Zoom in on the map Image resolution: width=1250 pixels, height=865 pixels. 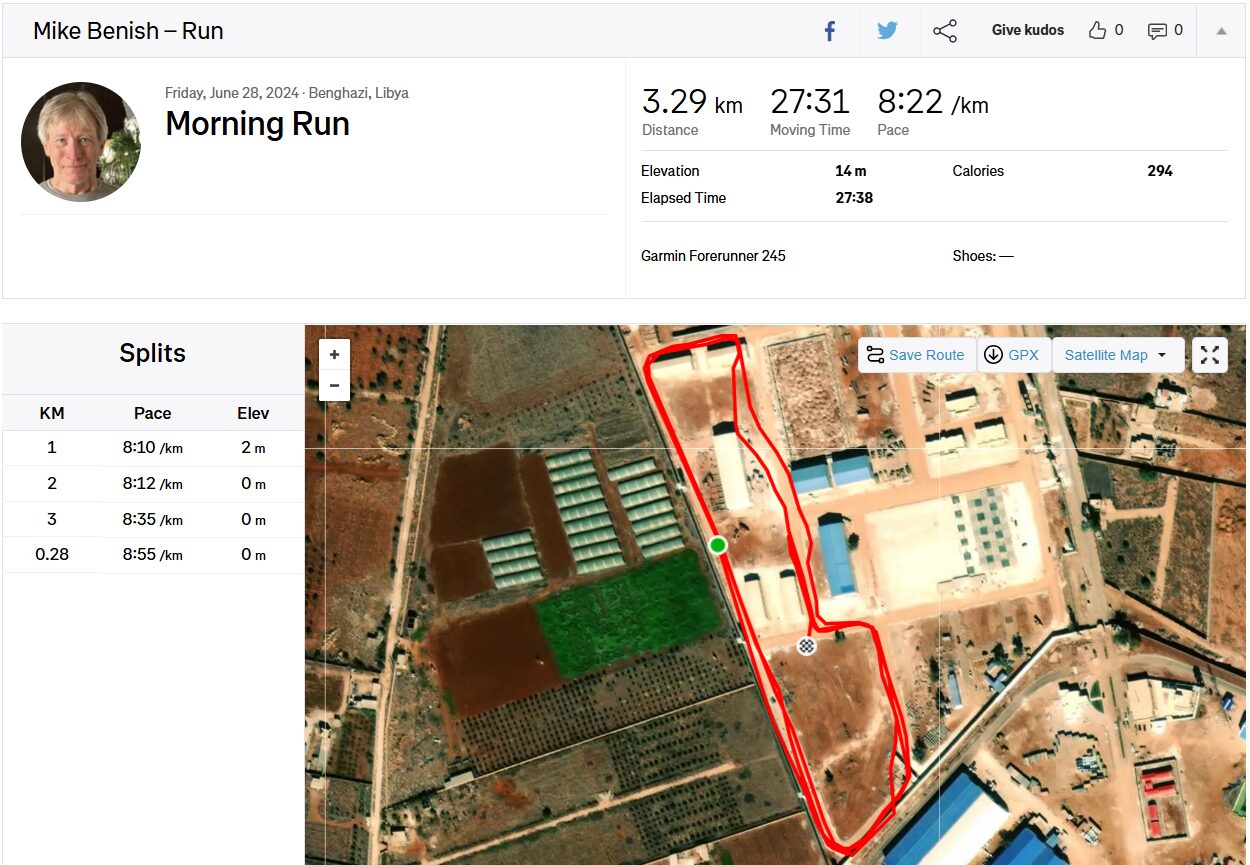click(x=334, y=355)
